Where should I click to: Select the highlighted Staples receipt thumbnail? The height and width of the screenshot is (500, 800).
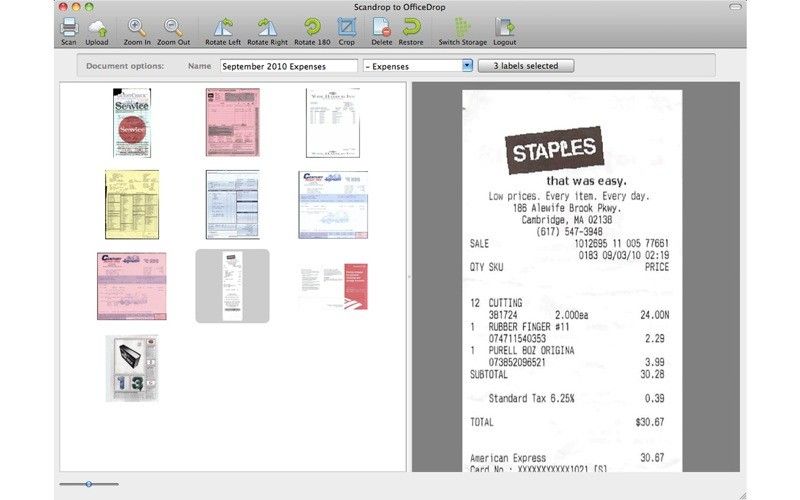pyautogui.click(x=233, y=286)
